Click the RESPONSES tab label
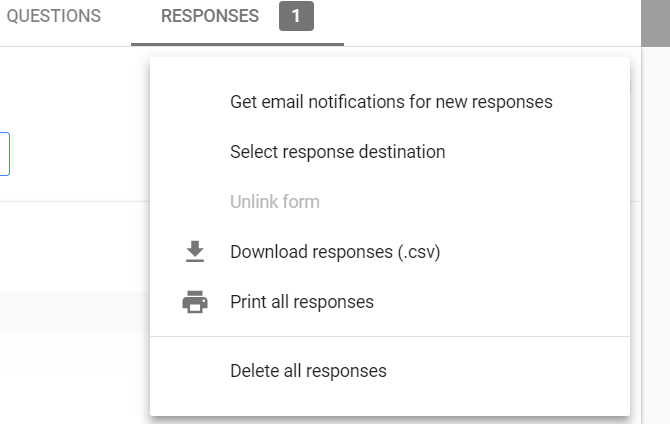This screenshot has width=670, height=424. 209,16
